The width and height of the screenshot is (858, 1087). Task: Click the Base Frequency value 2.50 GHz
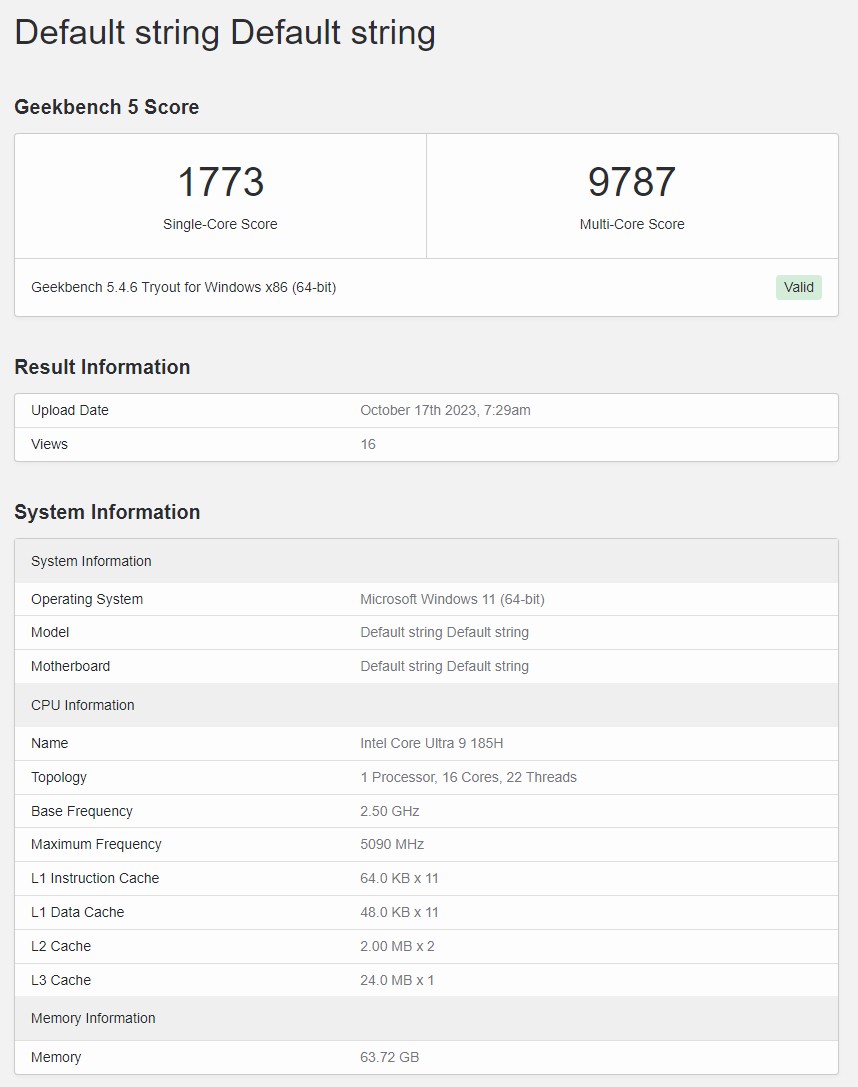tap(390, 811)
